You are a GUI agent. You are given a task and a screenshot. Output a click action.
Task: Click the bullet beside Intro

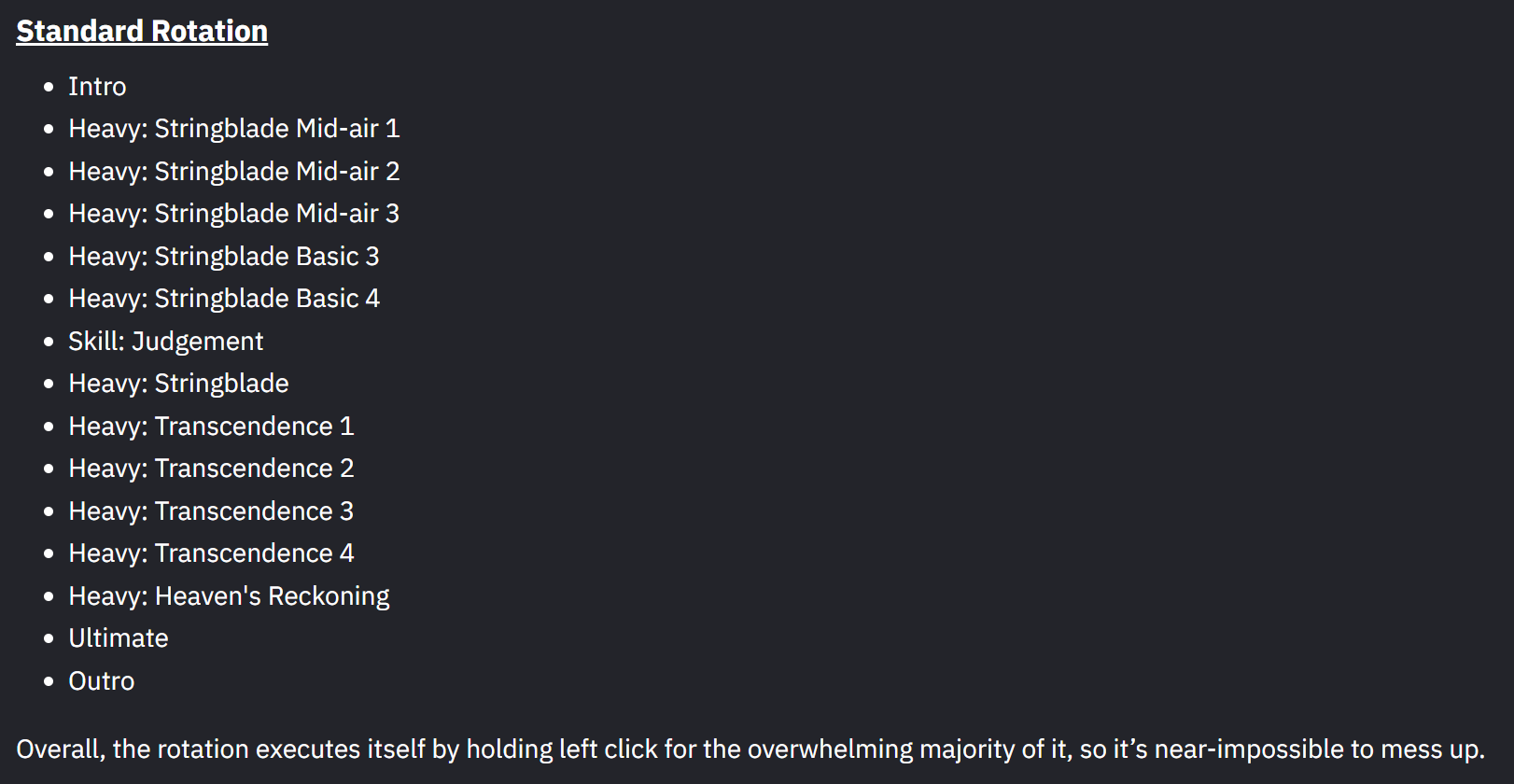coord(49,87)
